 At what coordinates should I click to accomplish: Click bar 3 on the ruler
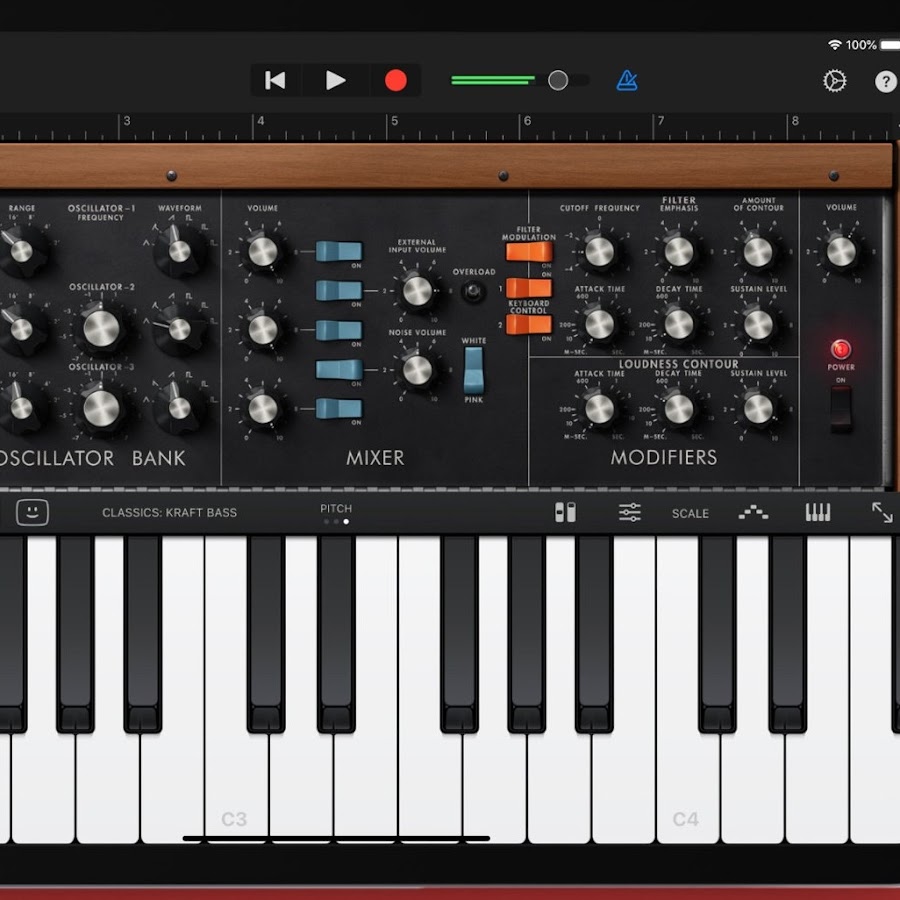[127, 121]
